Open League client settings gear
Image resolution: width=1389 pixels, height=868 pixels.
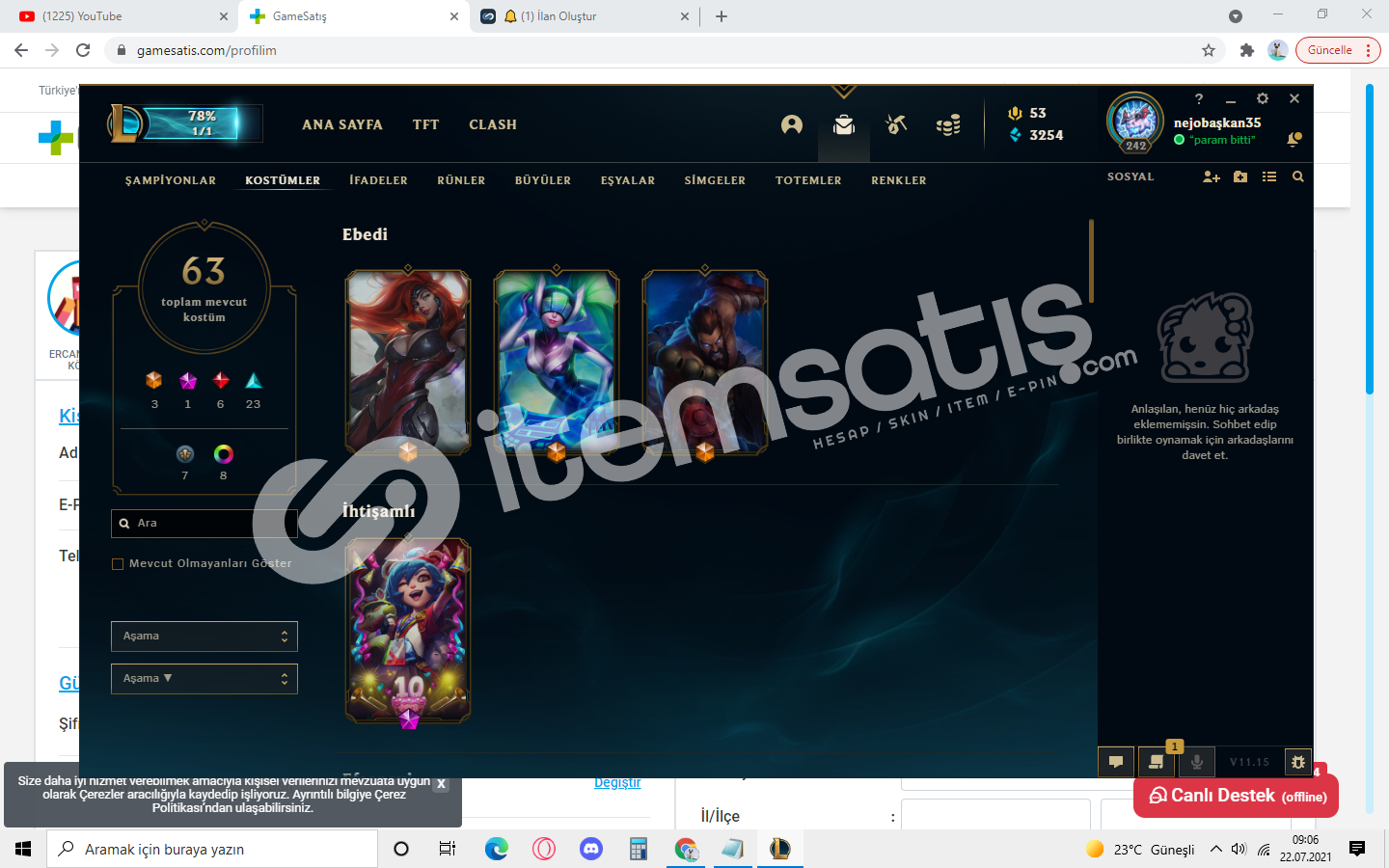(1263, 98)
